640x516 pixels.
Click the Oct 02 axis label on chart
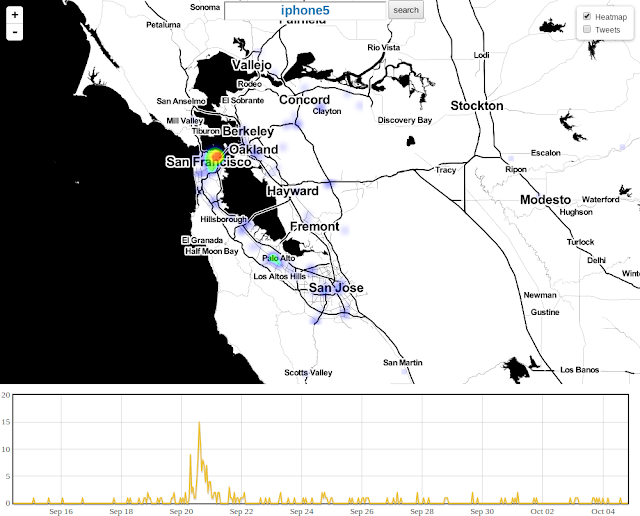(542, 512)
